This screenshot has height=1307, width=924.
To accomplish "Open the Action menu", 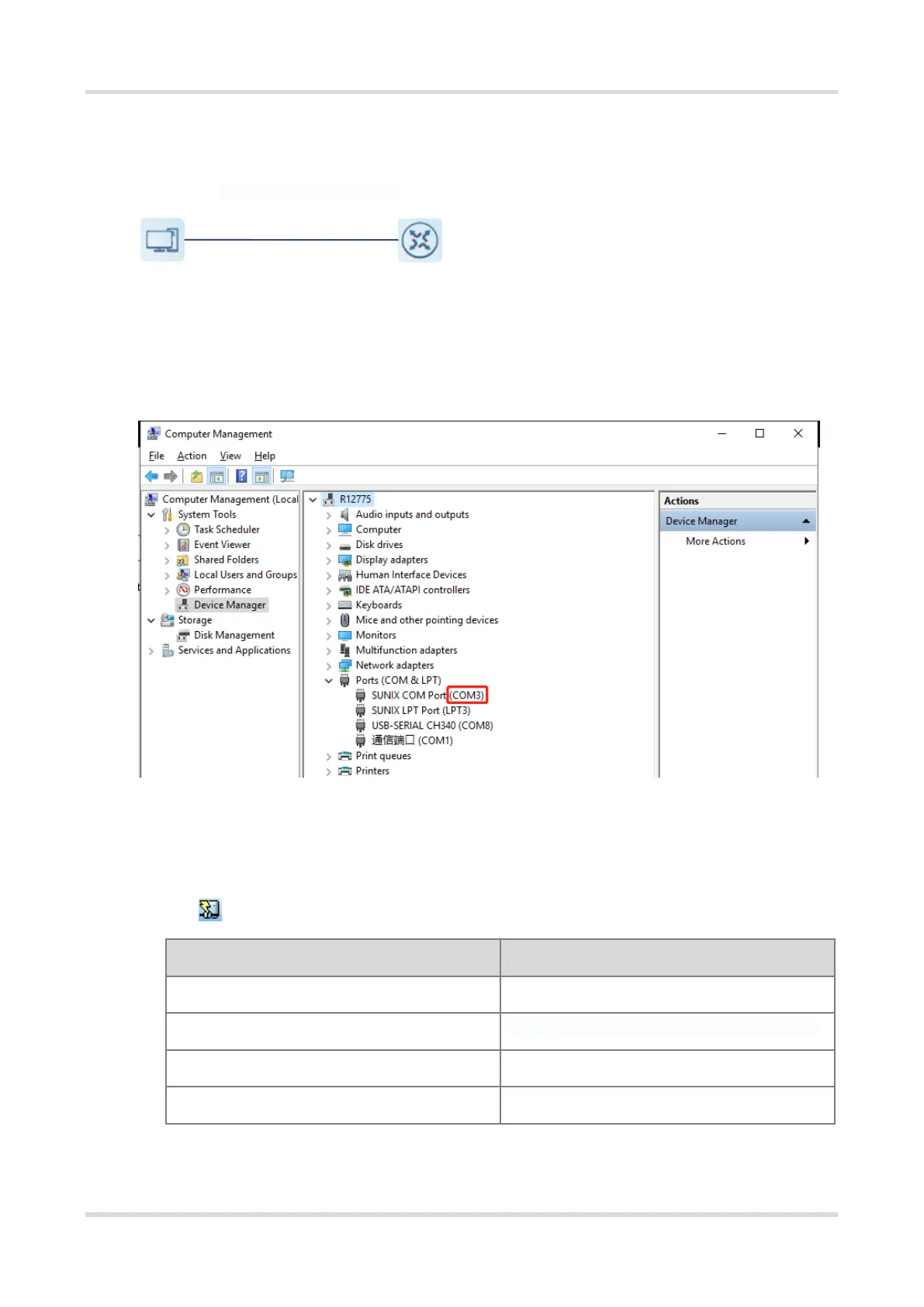I will coord(192,456).
